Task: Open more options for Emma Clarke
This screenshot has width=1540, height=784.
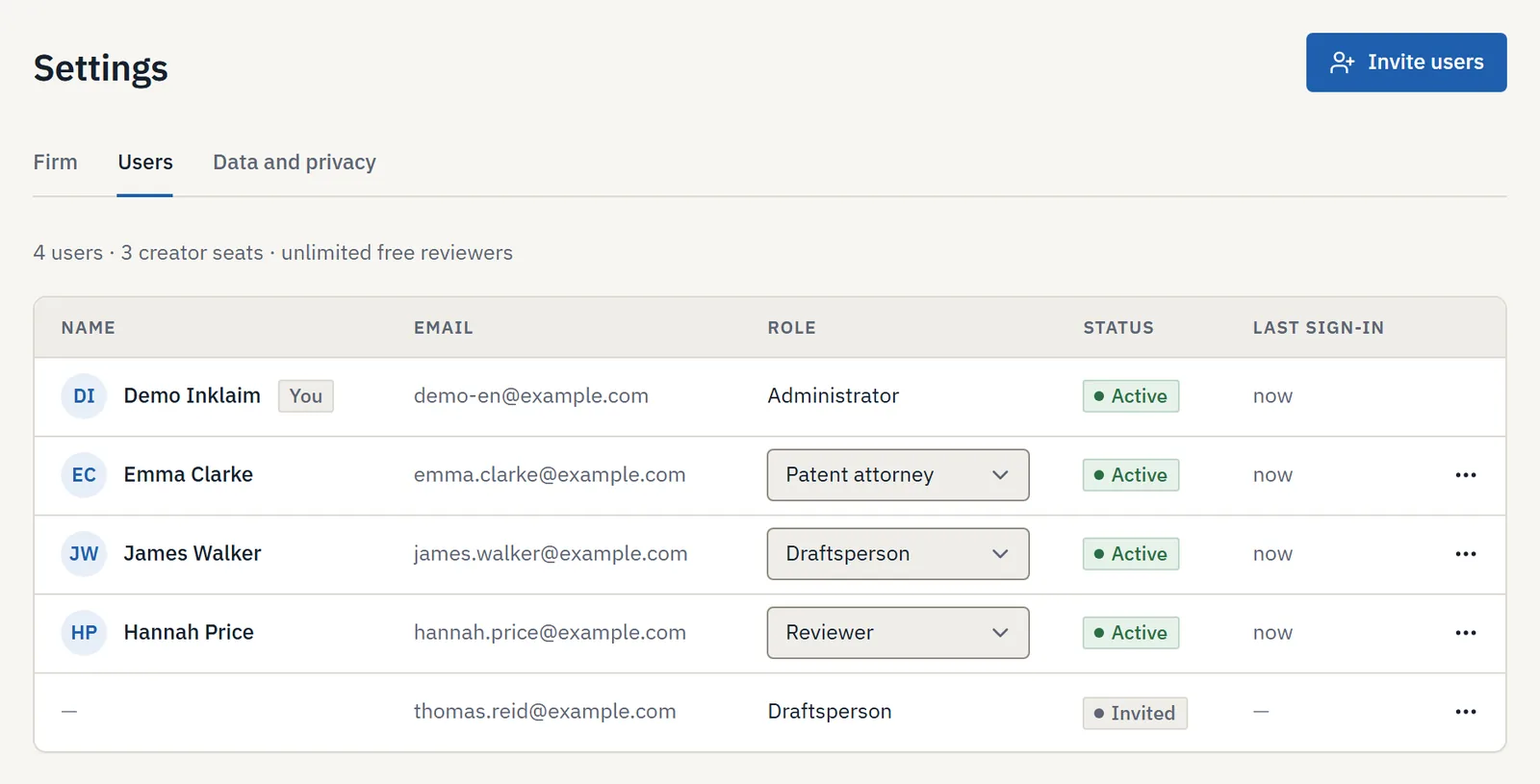Action: [x=1466, y=475]
